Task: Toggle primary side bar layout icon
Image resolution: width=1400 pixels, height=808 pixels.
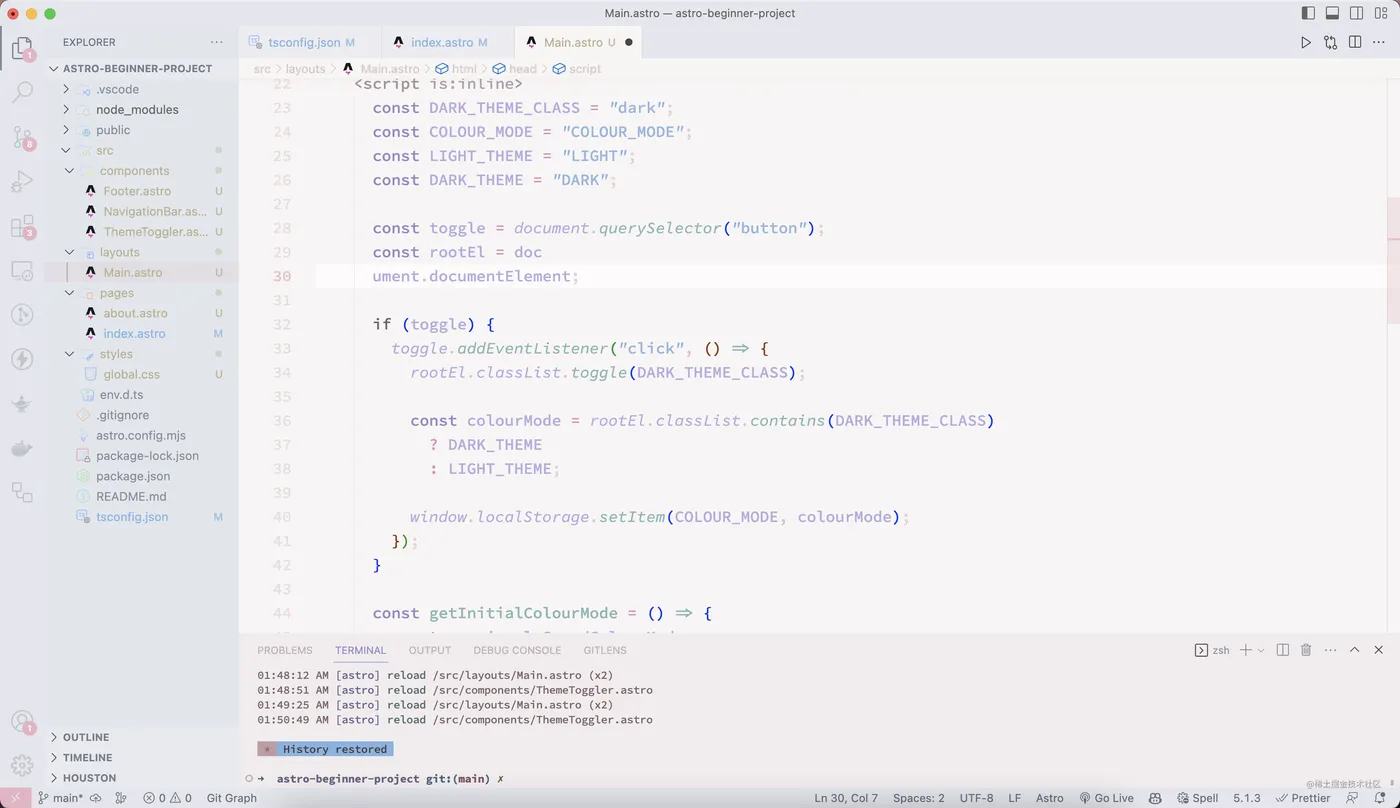Action: pyautogui.click(x=1308, y=14)
